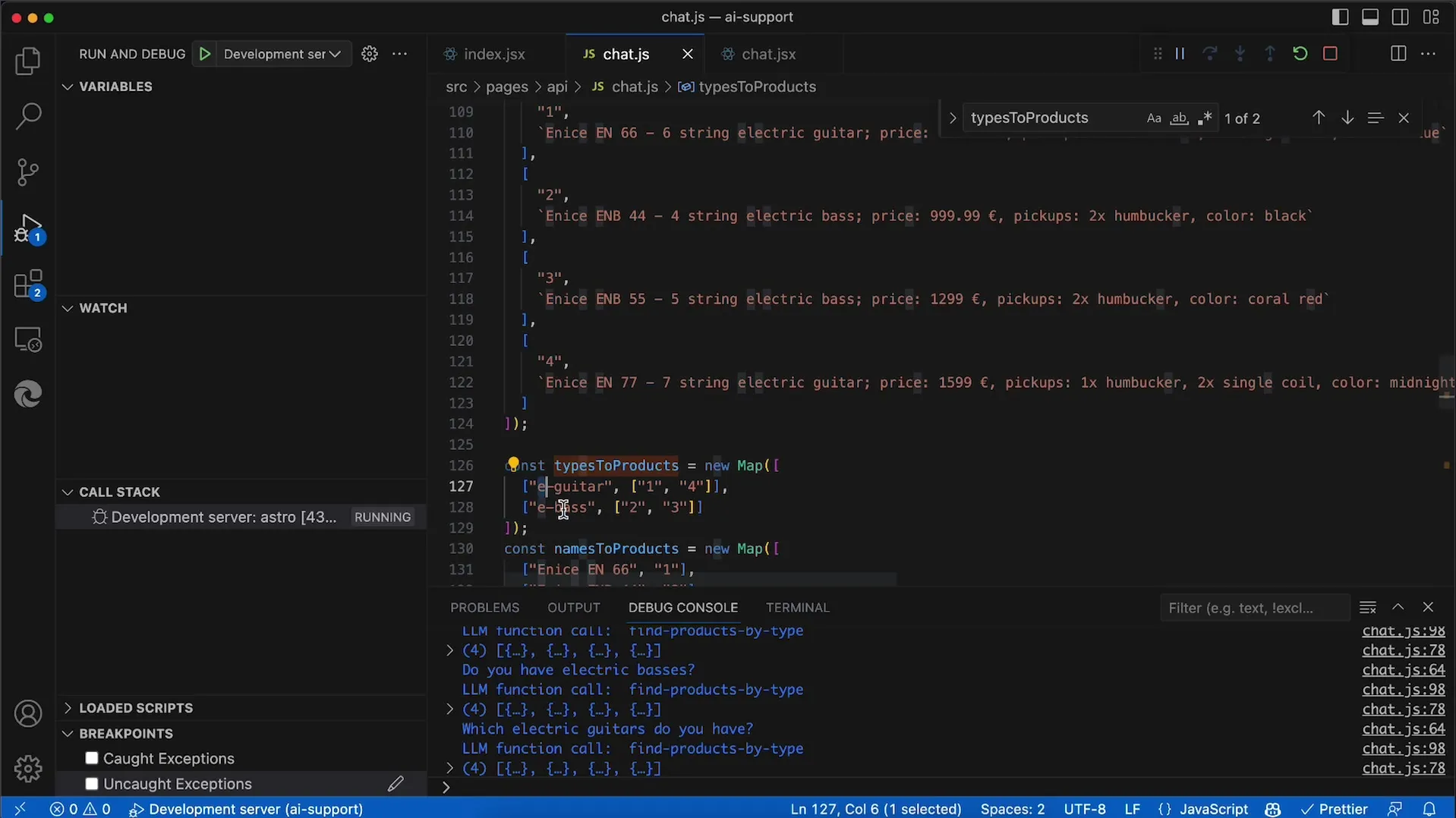
Task: Show code action lightbulb on line 126
Action: click(513, 464)
